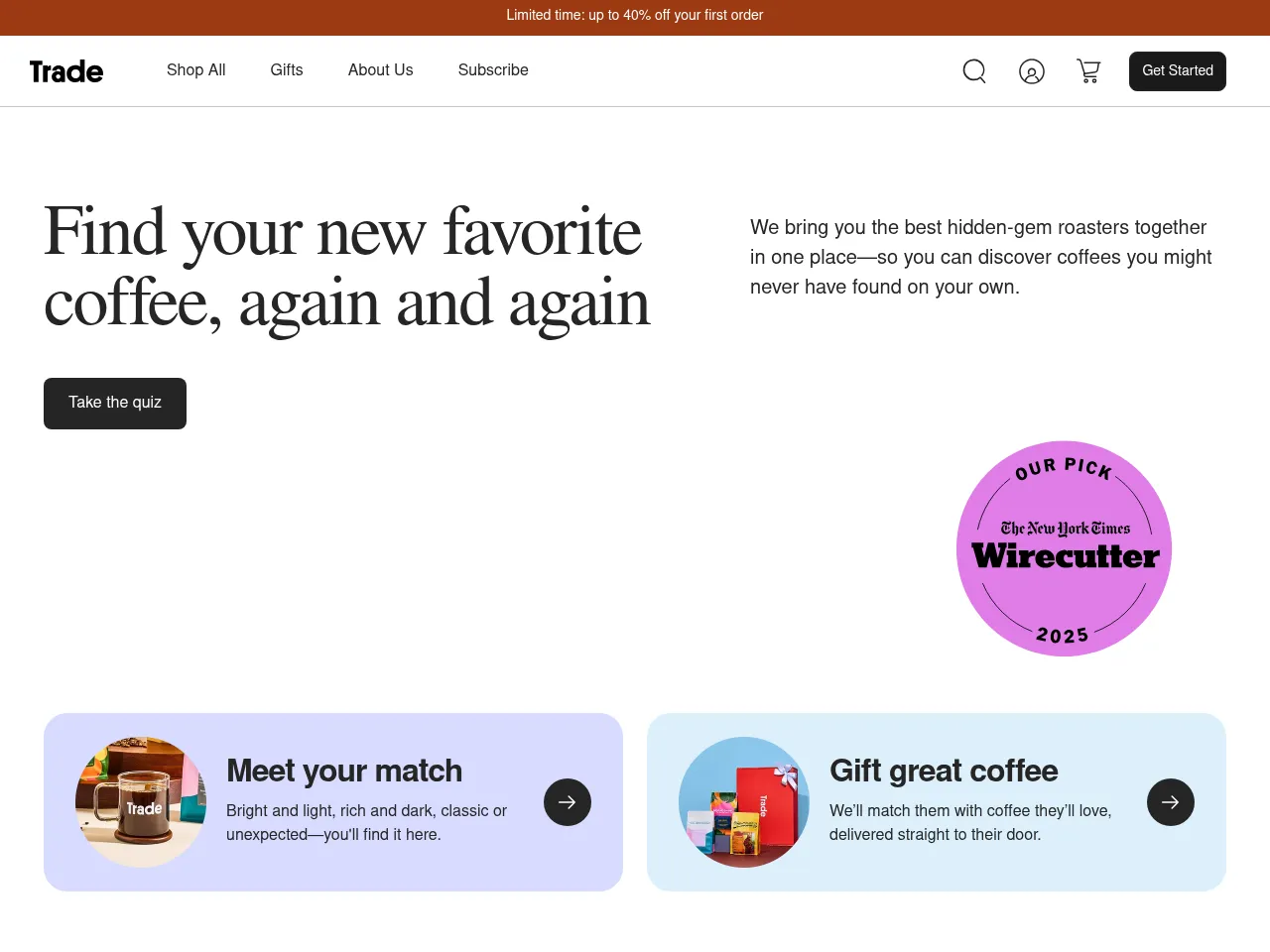Click the Wirecutter 2025 Our Pick badge
This screenshot has width=1270, height=952.
1064,548
